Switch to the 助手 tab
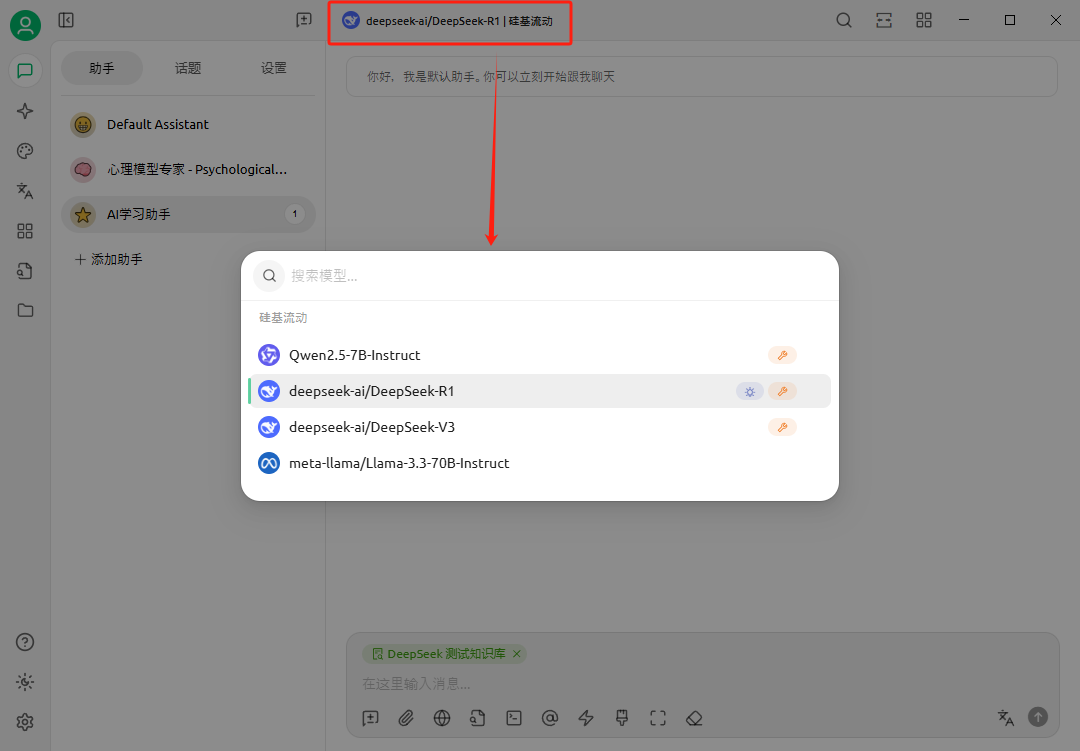Image resolution: width=1080 pixels, height=751 pixels. (102, 68)
